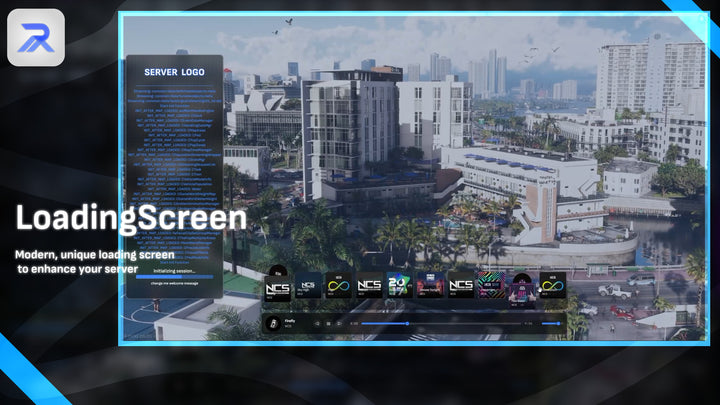Click the "change me welcome message" text
The height and width of the screenshot is (405, 720).
click(174, 283)
